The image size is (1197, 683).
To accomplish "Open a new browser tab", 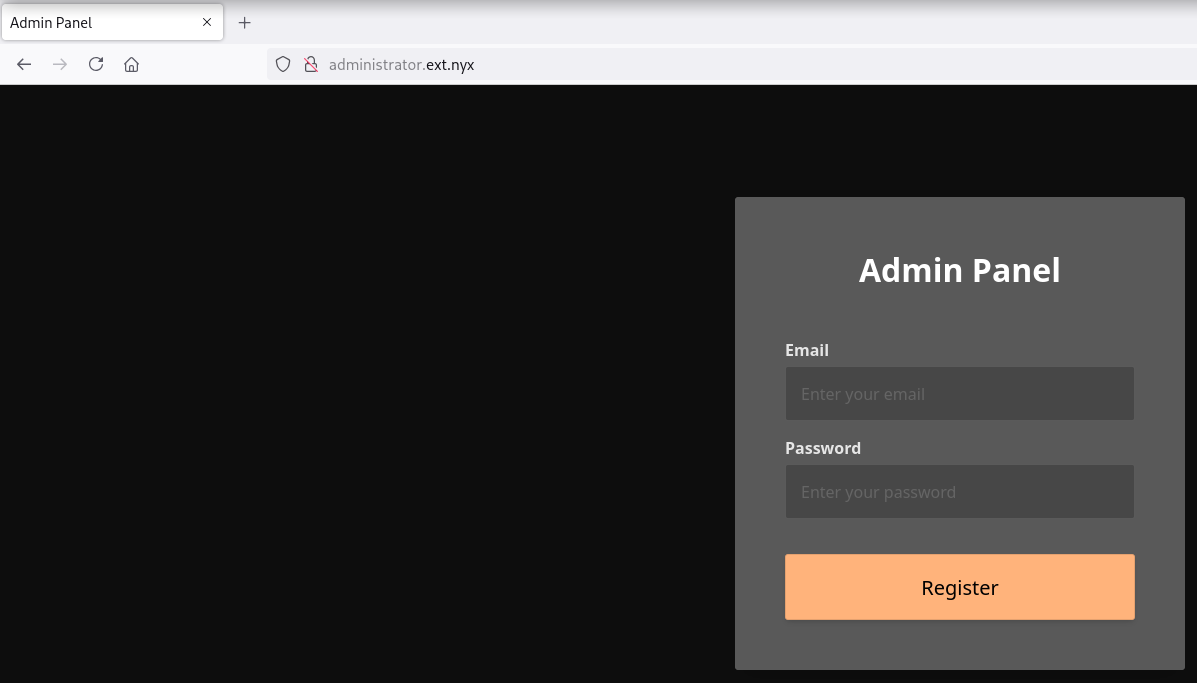I will point(244,22).
